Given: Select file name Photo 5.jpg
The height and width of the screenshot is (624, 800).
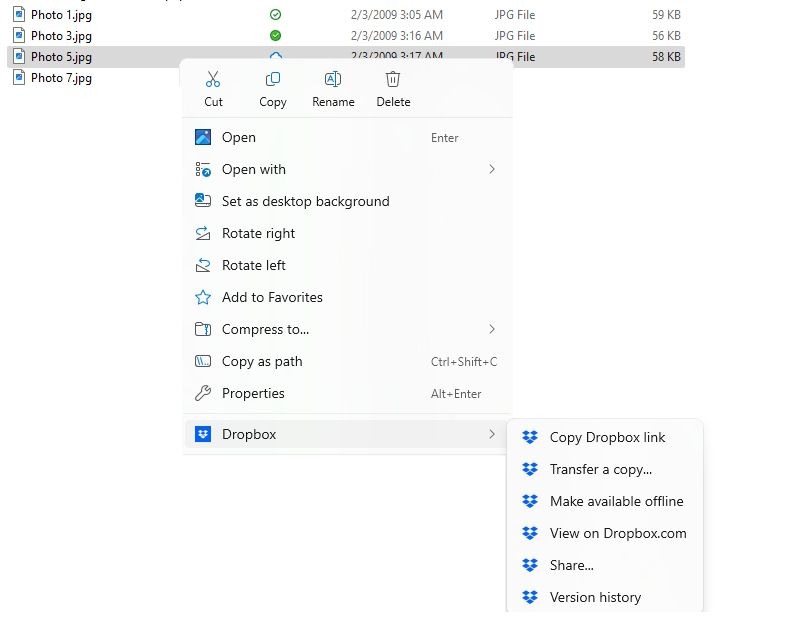Looking at the screenshot, I should click(61, 57).
